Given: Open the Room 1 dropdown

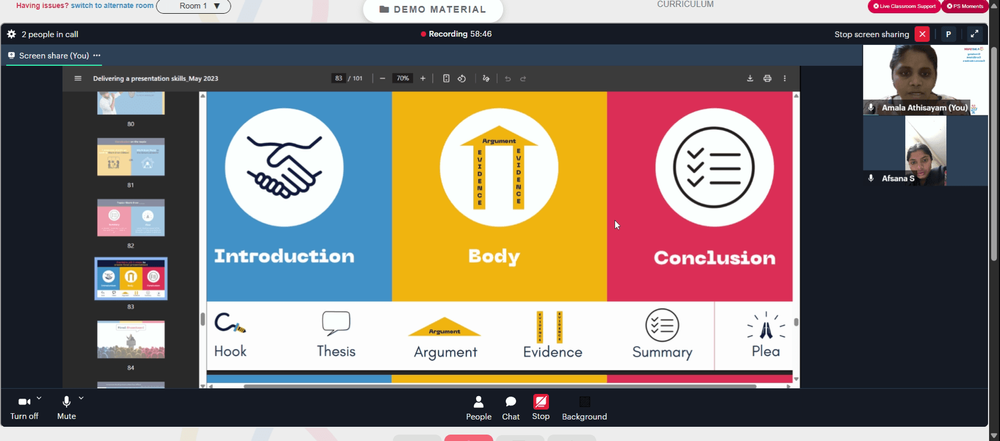Looking at the screenshot, I should (x=194, y=6).
